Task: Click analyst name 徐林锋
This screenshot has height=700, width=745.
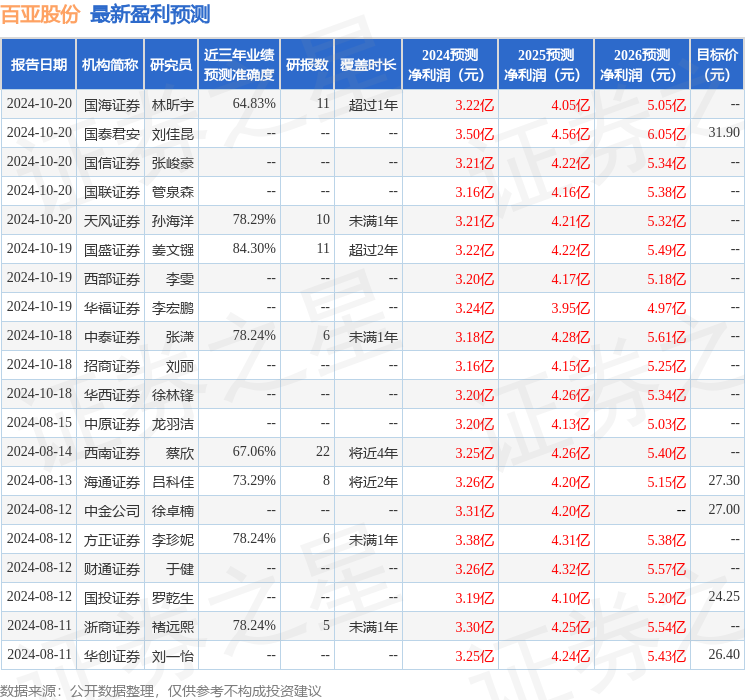Action: (x=172, y=395)
